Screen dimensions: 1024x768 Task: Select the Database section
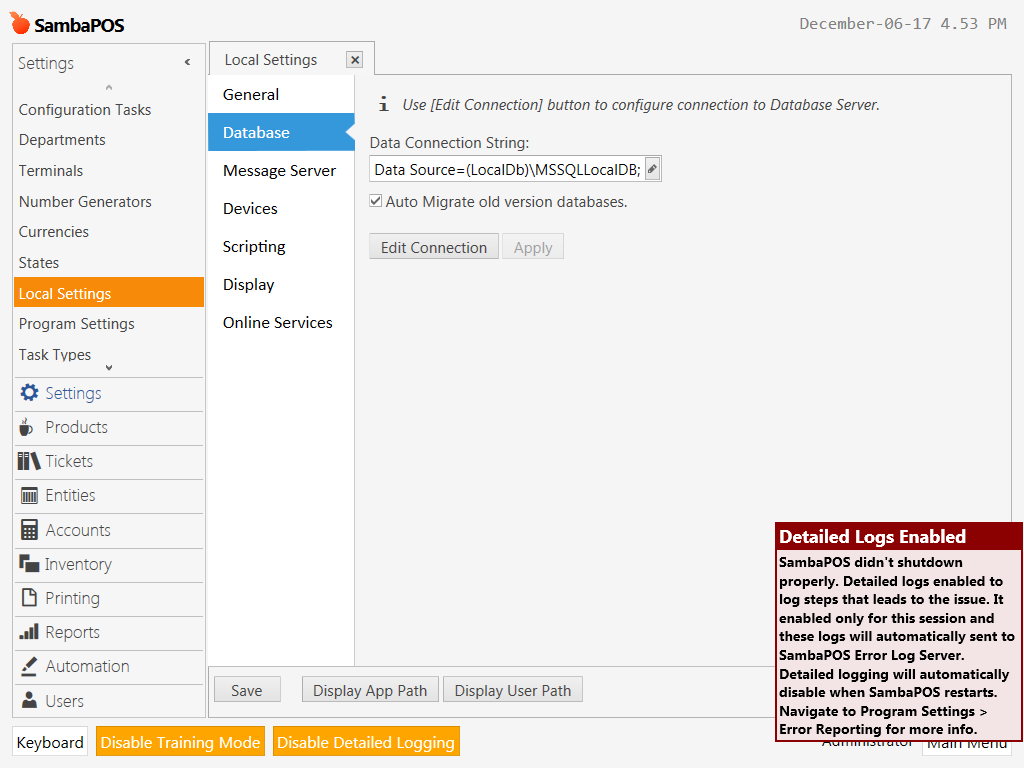coord(281,132)
